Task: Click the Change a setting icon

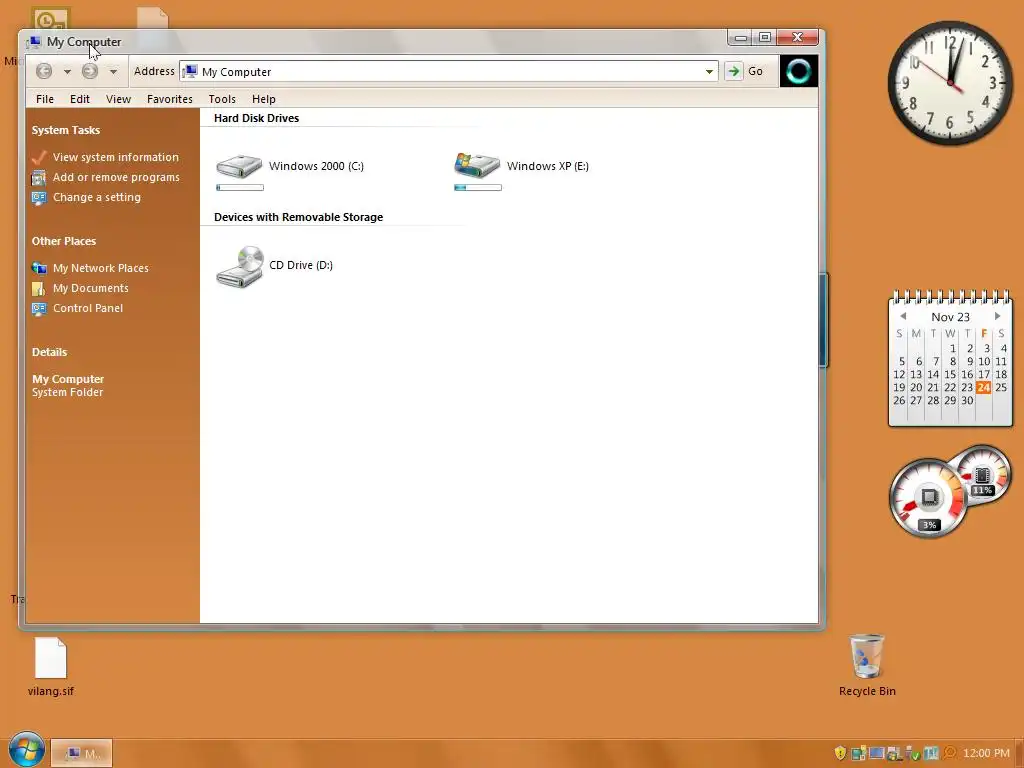Action: coord(39,198)
